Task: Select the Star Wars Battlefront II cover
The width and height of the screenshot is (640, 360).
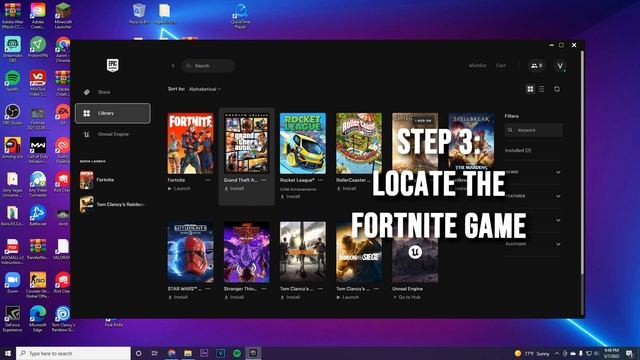Action: (x=191, y=252)
